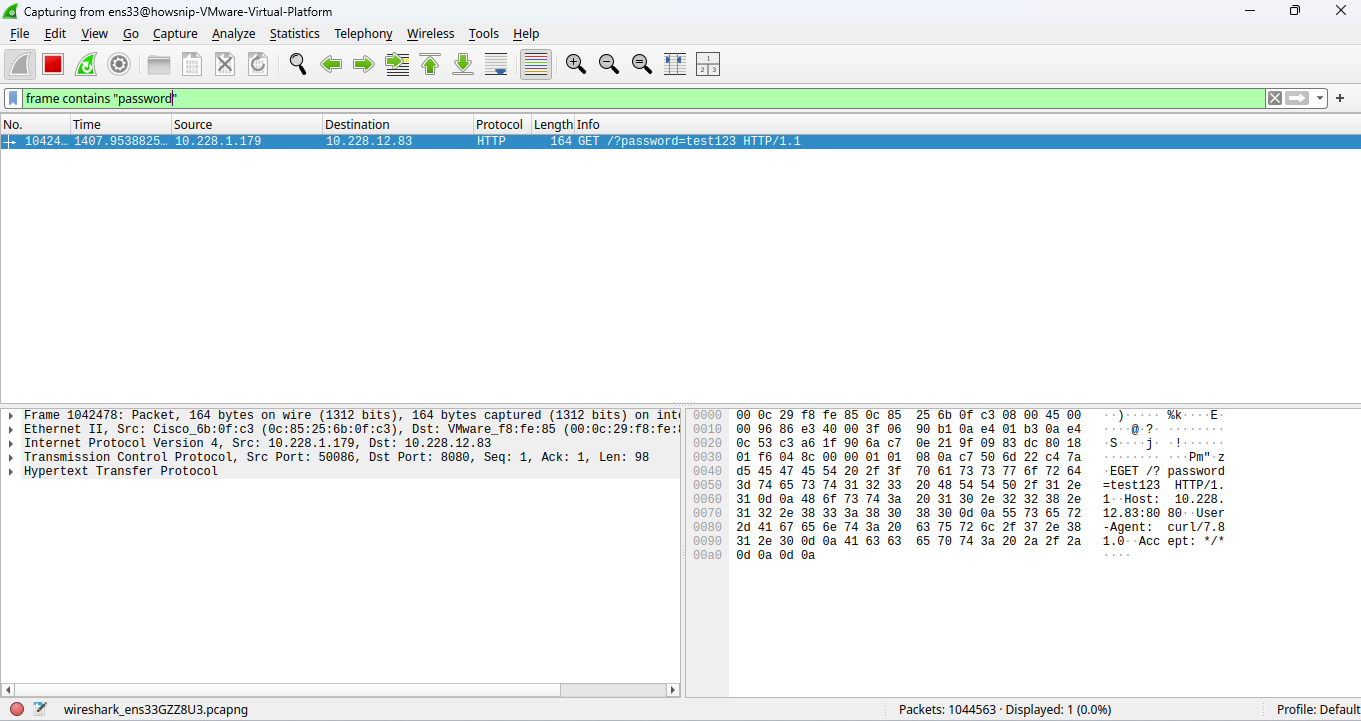
Task: Toggle auto-scroll during live capture
Action: tap(496, 65)
